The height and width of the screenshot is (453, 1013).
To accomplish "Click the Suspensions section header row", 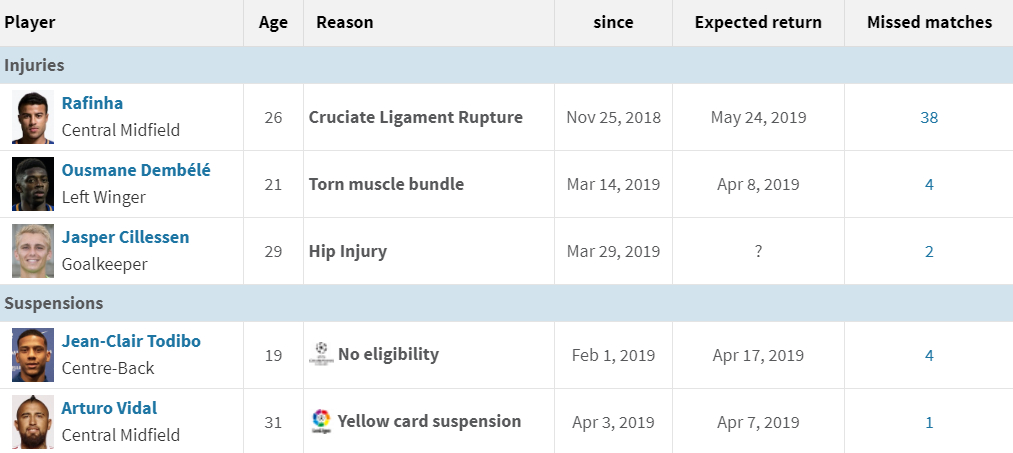I will click(54, 303).
